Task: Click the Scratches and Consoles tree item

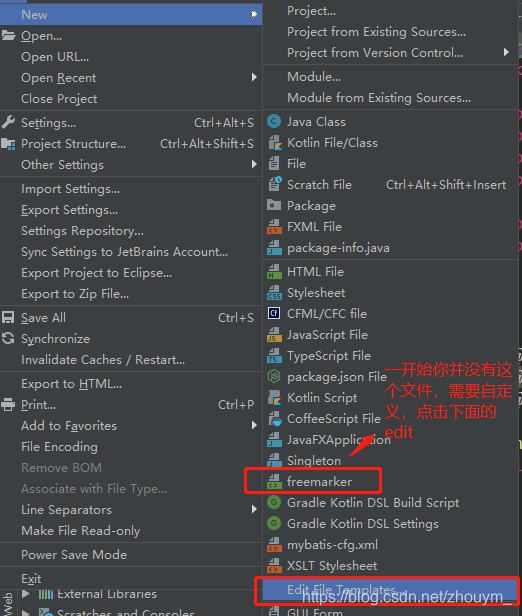Action: click(126, 612)
